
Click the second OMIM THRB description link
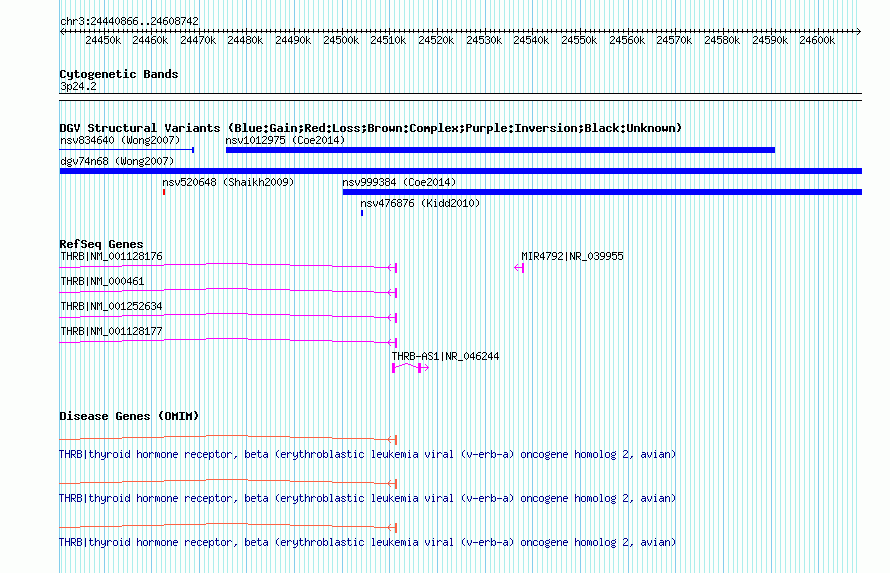coord(367,498)
